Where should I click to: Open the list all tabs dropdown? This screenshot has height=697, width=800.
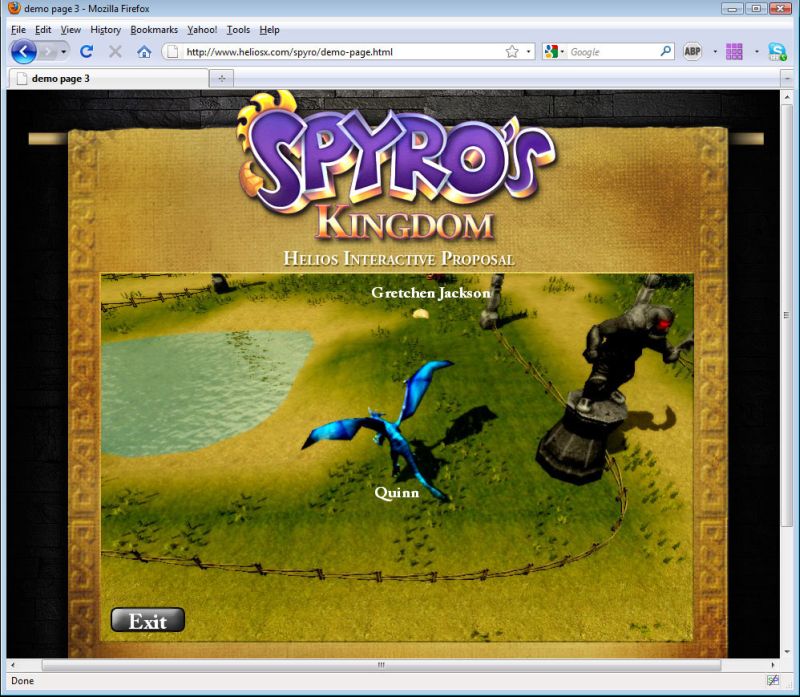click(x=787, y=79)
